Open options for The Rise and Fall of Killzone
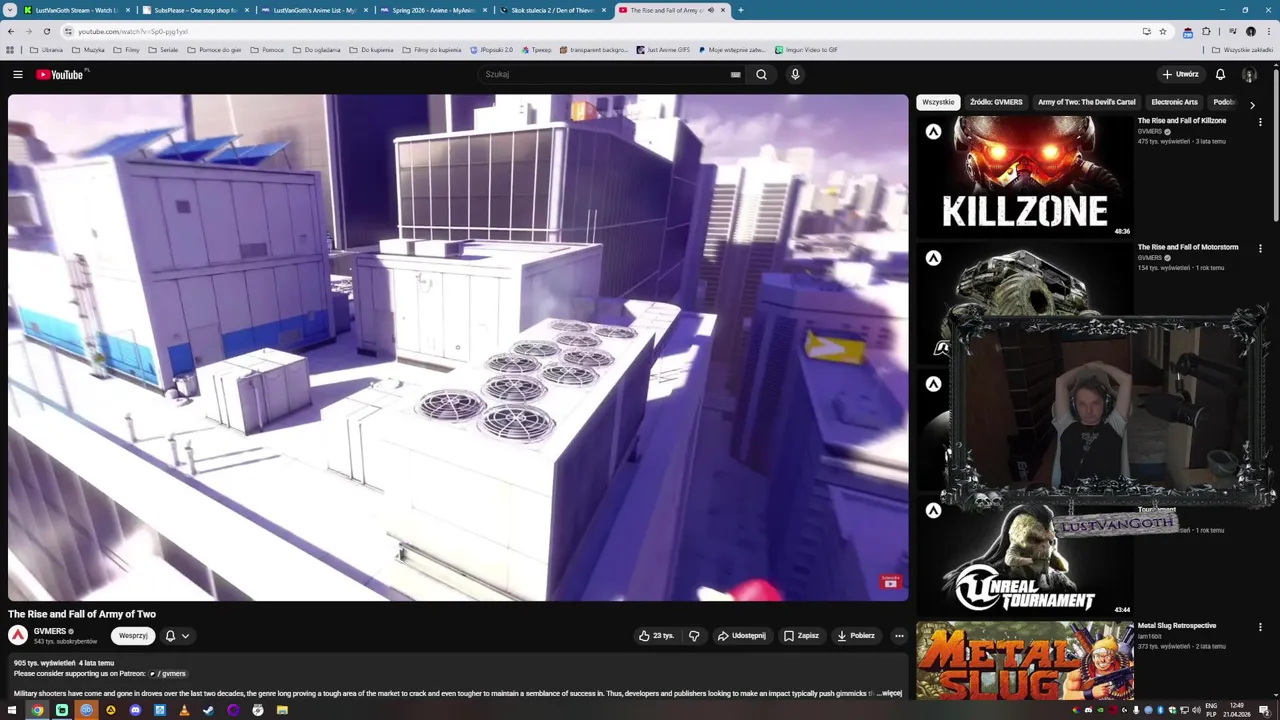The width and height of the screenshot is (1280, 720). (1260, 122)
